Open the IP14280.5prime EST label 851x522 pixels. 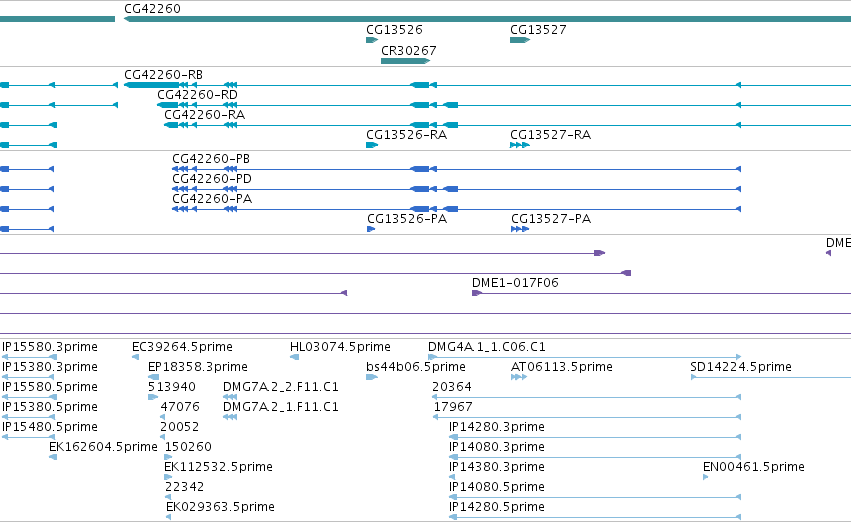[x=497, y=508]
